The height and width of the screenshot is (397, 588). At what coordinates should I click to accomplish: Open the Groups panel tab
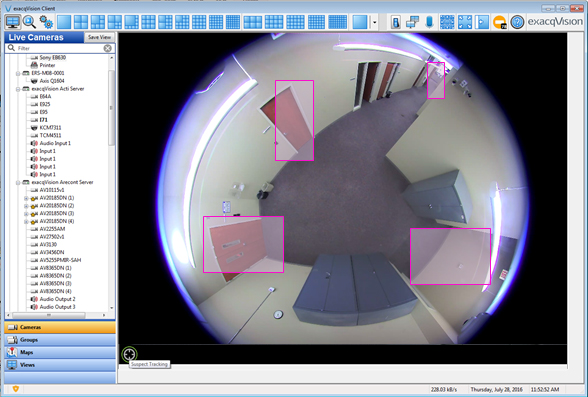click(60, 340)
